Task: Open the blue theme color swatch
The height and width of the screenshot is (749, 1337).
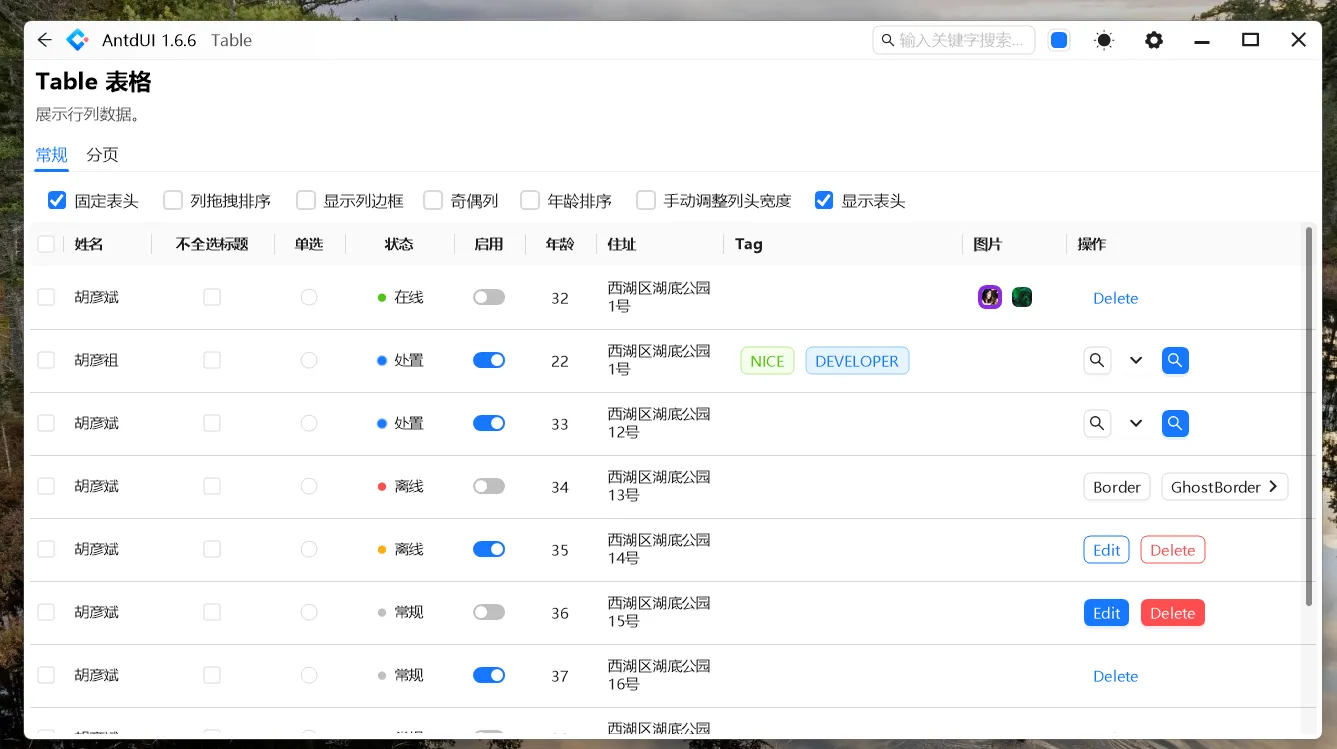Action: 1059,40
